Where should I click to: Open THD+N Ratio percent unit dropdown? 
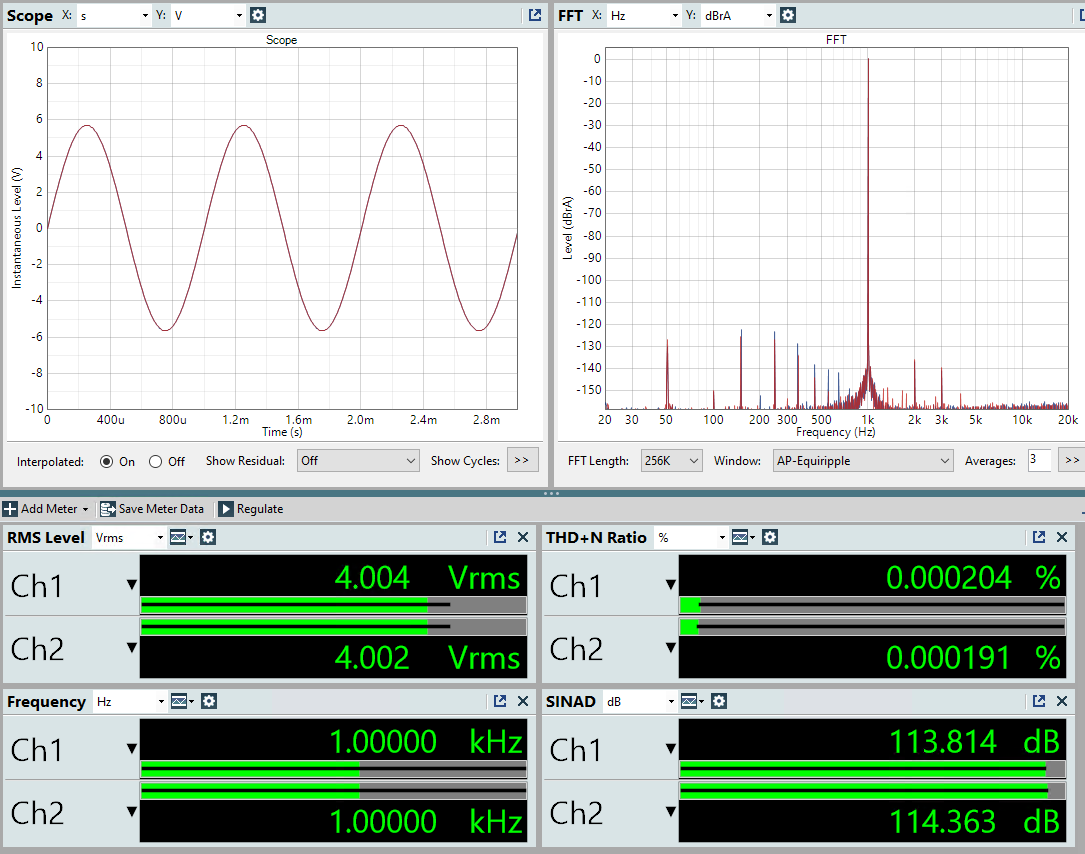[690, 538]
